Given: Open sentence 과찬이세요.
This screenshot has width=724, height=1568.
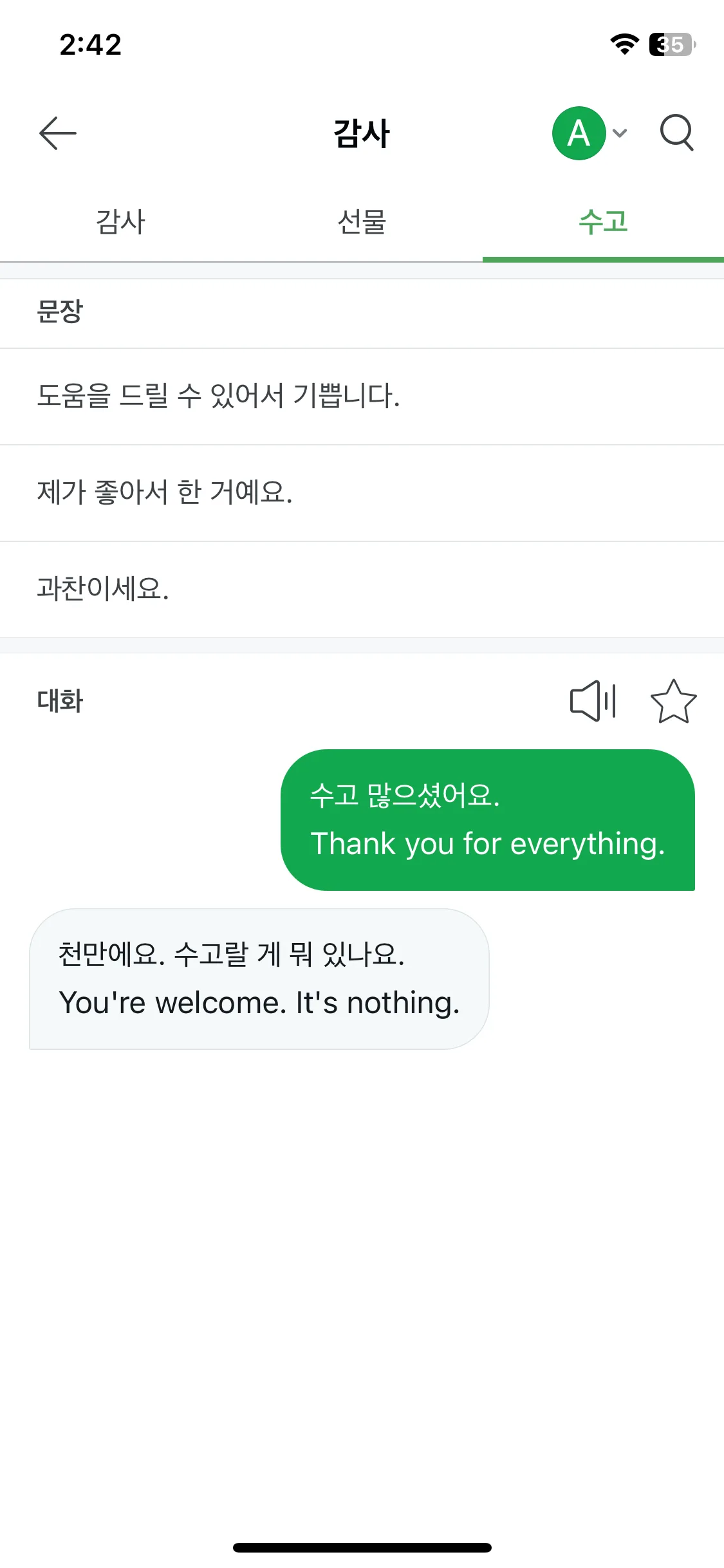Looking at the screenshot, I should [x=362, y=590].
